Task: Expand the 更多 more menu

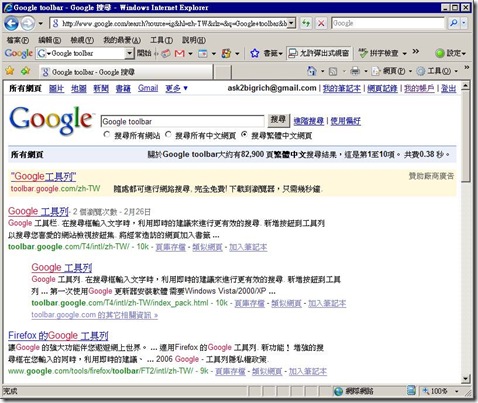Action: coord(177,88)
